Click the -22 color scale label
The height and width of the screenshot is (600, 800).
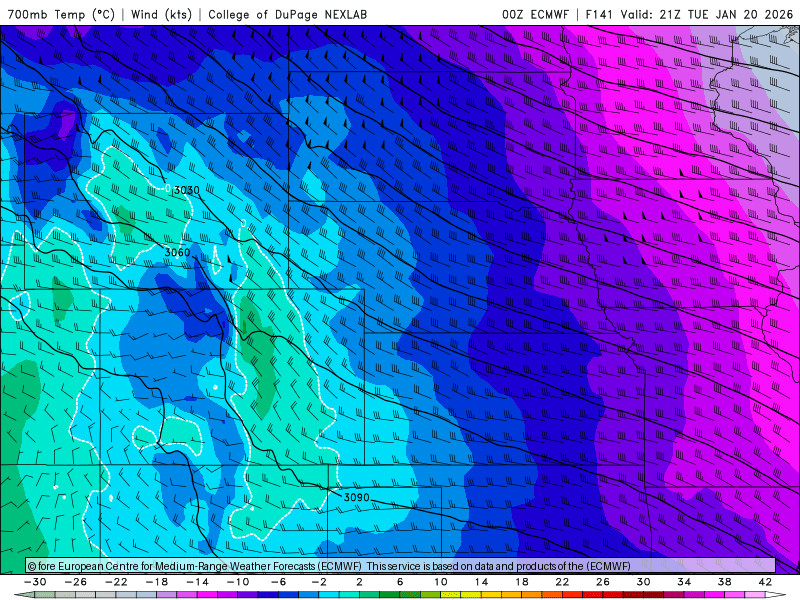click(116, 582)
